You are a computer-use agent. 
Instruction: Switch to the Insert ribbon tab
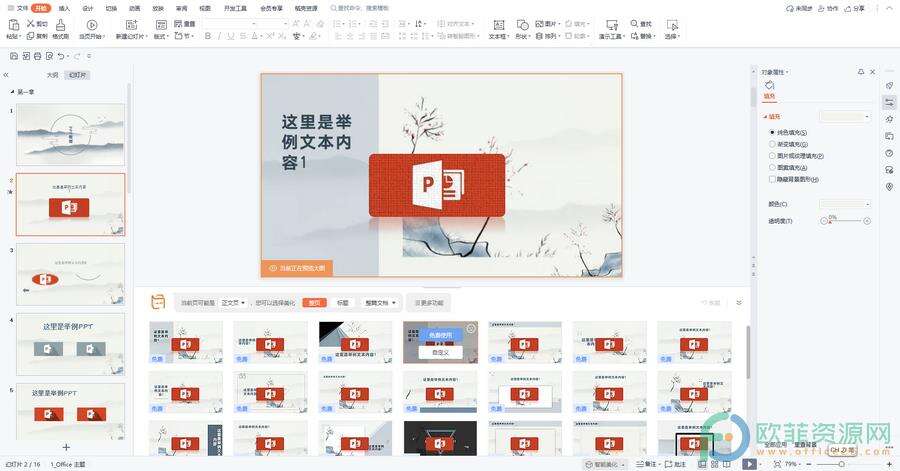[64, 9]
